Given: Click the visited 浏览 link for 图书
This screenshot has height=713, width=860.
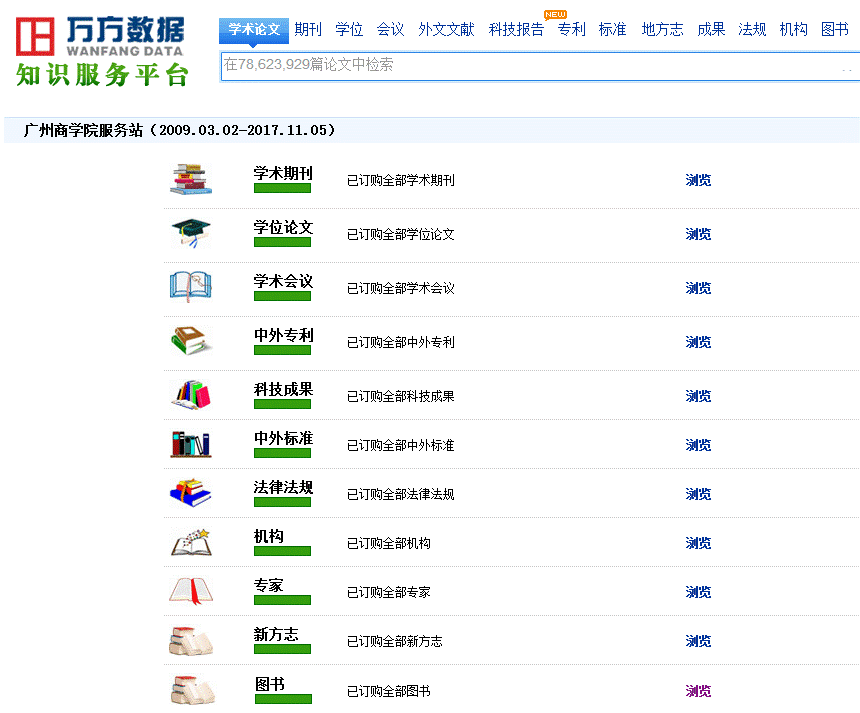Looking at the screenshot, I should tap(698, 691).
